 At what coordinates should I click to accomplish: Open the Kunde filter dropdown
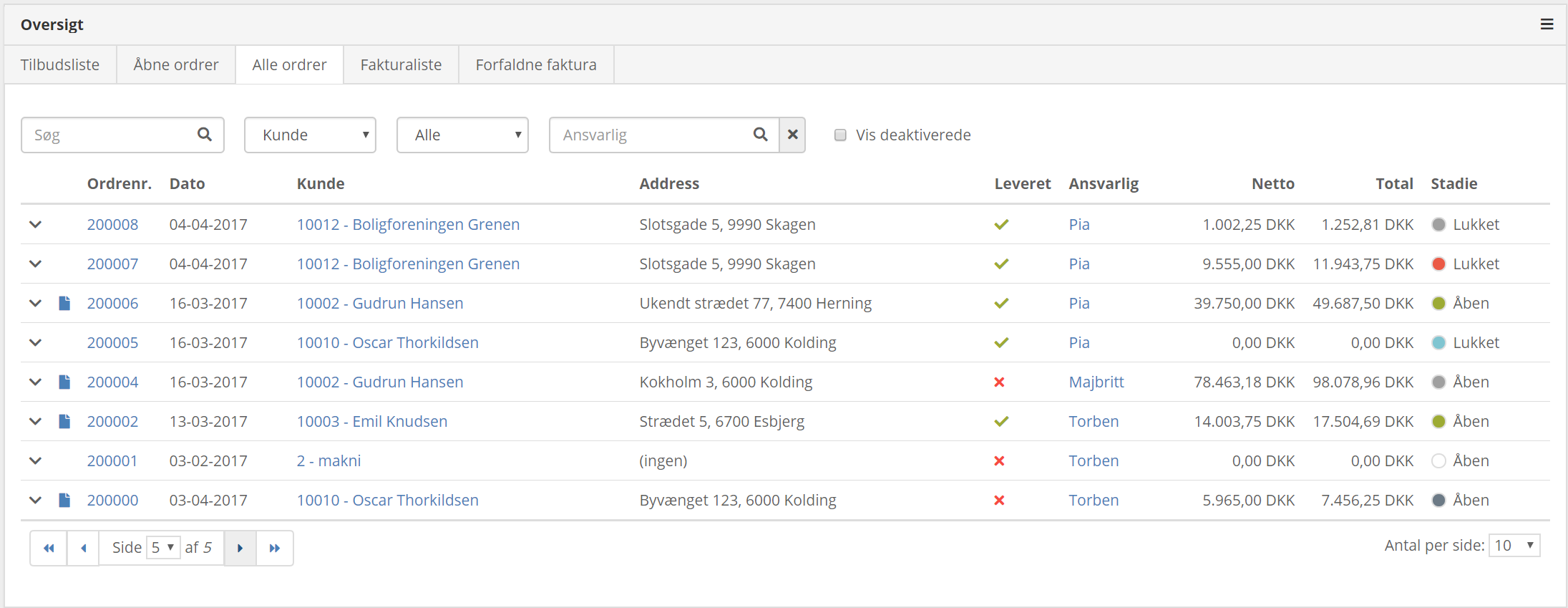point(310,135)
